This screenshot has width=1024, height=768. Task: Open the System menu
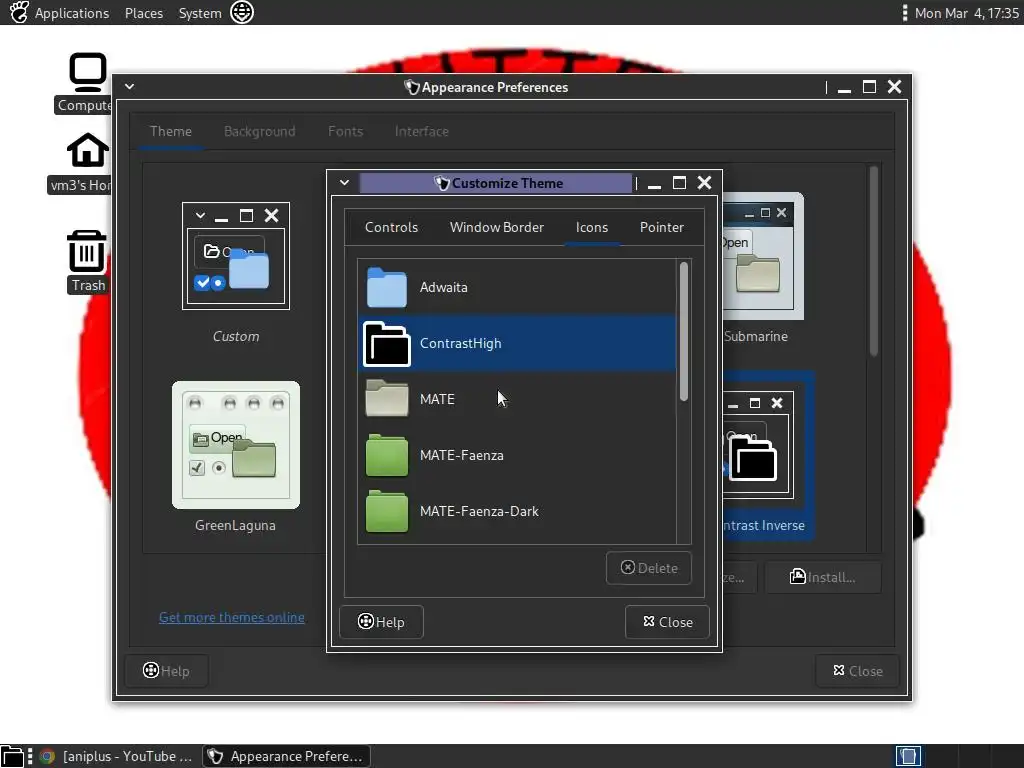[200, 13]
